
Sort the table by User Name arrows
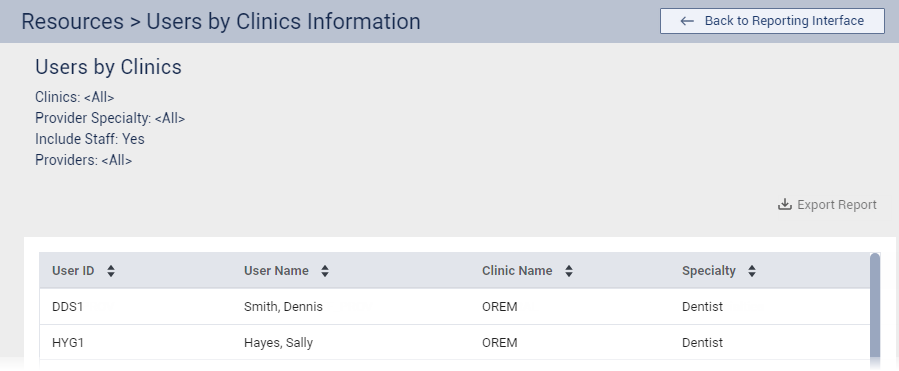(x=325, y=271)
